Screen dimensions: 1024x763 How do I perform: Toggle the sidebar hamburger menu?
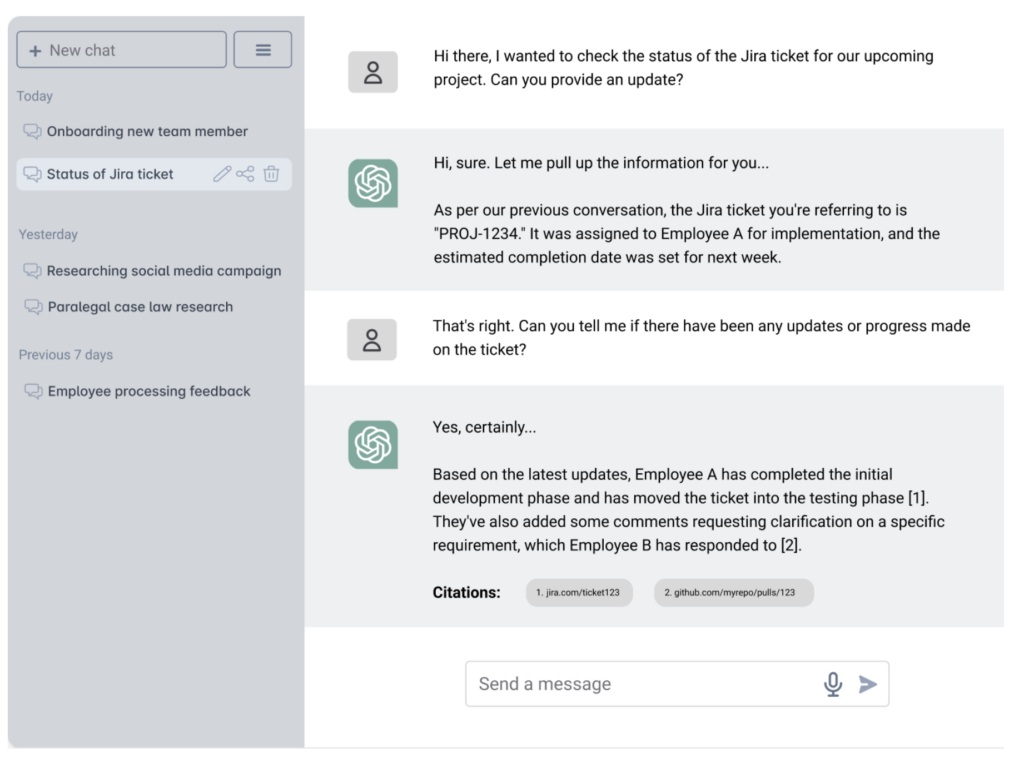point(263,50)
